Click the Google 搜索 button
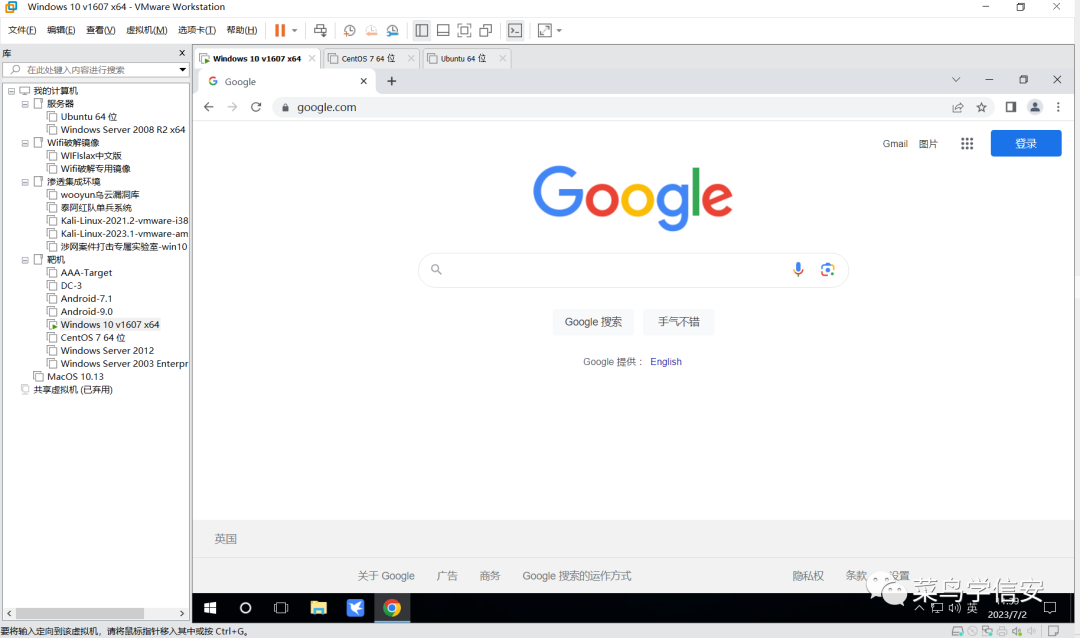The height and width of the screenshot is (638, 1080). tap(593, 322)
